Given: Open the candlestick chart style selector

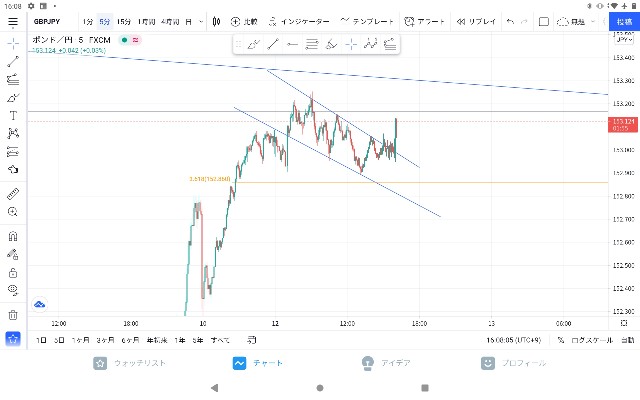Looking at the screenshot, I should pyautogui.click(x=216, y=22).
